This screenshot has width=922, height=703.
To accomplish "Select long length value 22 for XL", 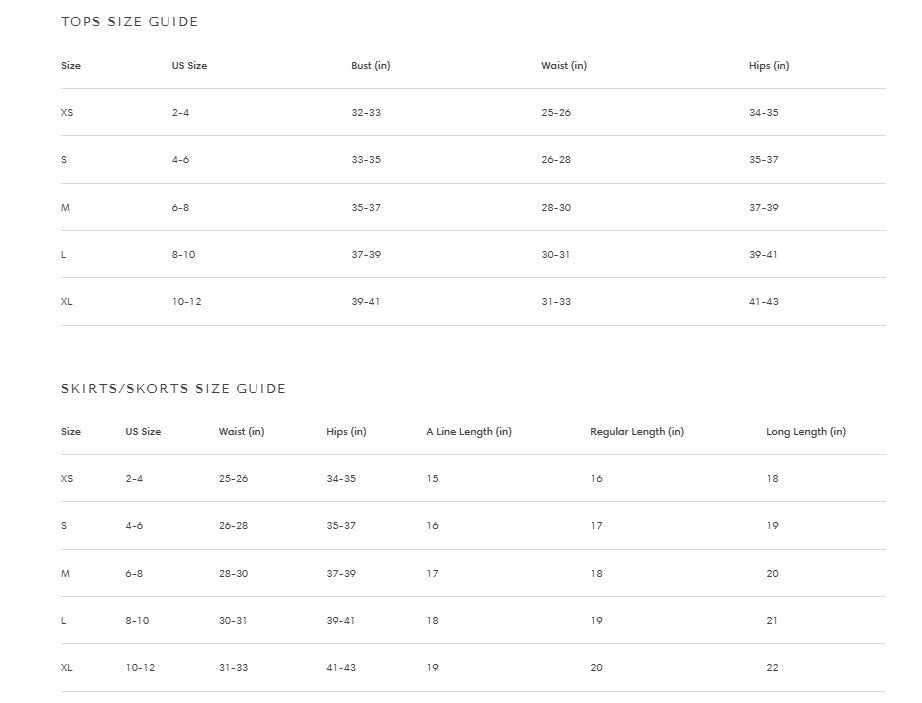I will [772, 668].
